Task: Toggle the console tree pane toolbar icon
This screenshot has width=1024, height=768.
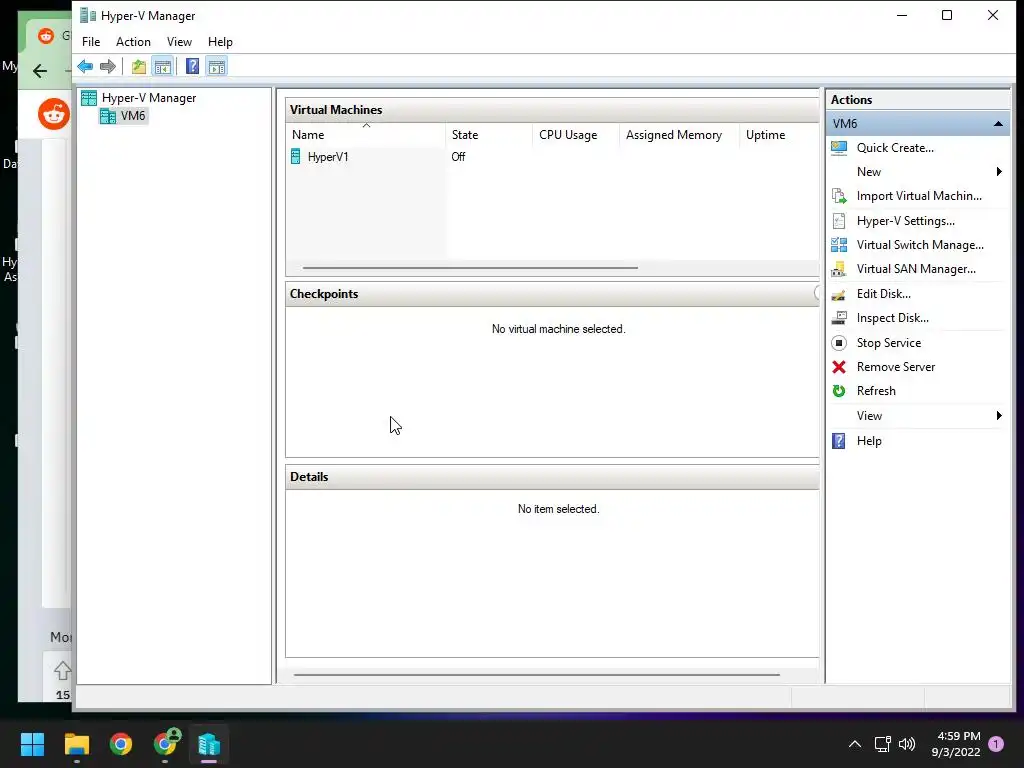Action: [x=163, y=66]
